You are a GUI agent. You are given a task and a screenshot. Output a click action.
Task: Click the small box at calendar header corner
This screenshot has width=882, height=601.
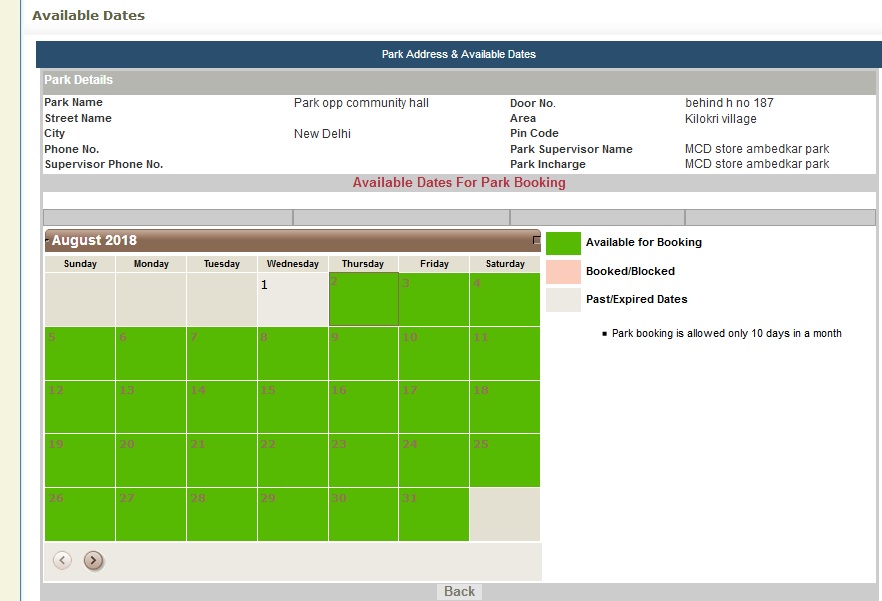pos(537,241)
